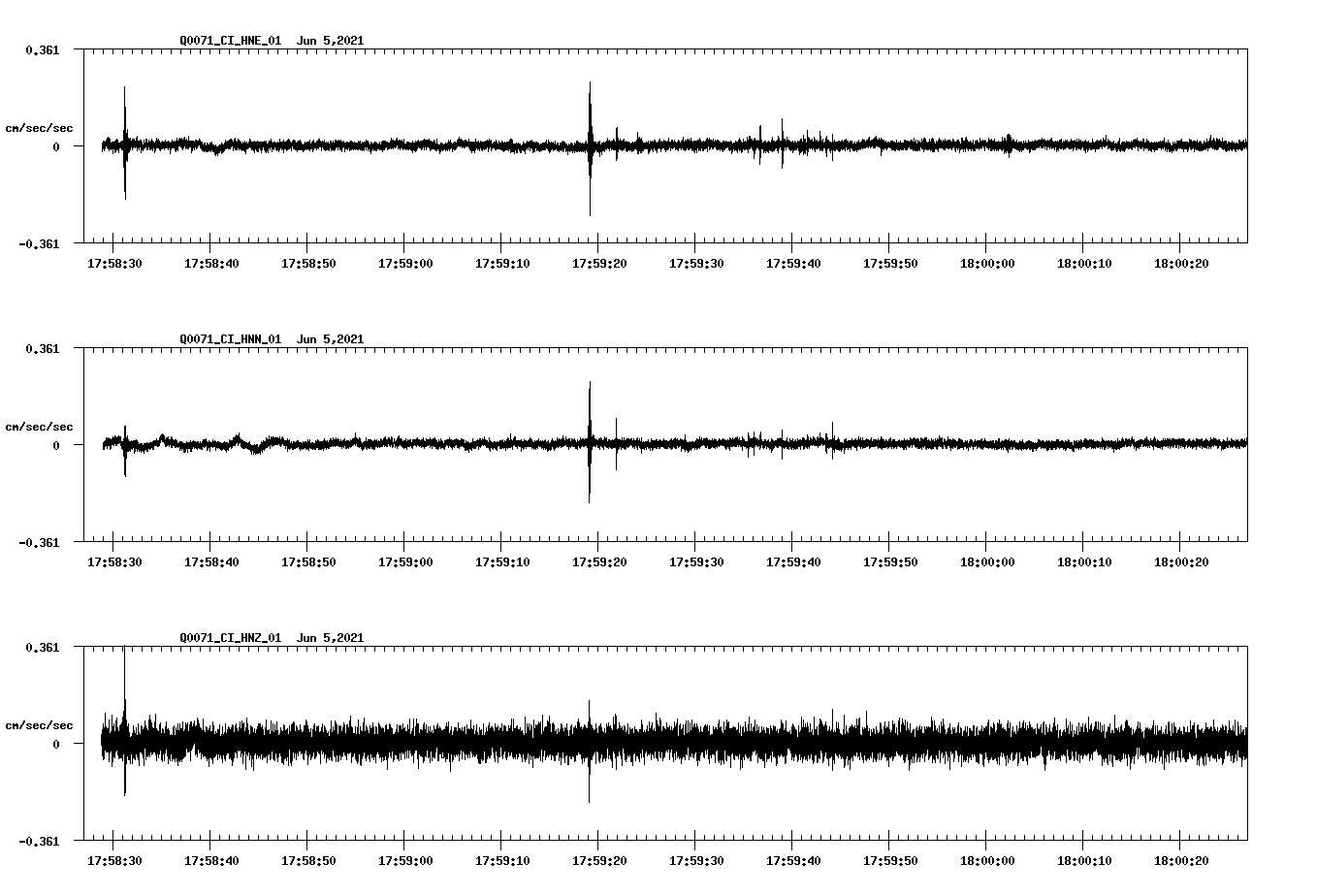Screen dimensions: 1317x896
Task: Select the 0.361 amplitude label on HNE plot
Action: 45,48
